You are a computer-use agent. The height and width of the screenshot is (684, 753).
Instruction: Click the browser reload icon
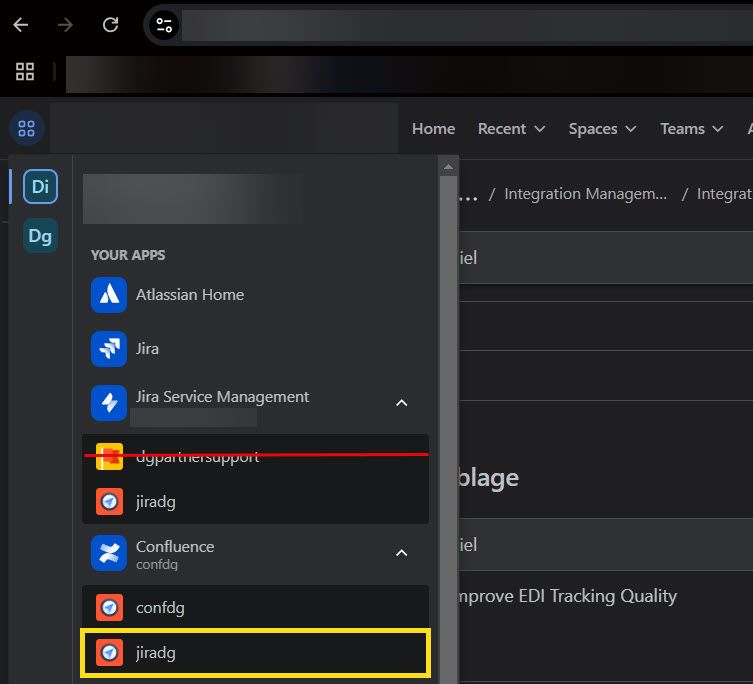click(111, 25)
